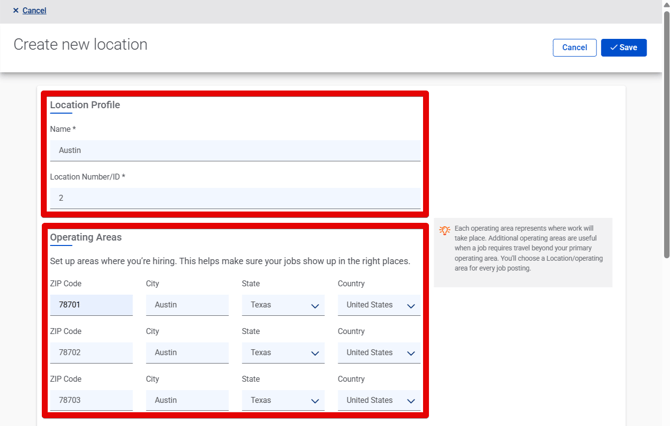Click the Location Profile heading
This screenshot has height=426, width=670.
tap(85, 105)
